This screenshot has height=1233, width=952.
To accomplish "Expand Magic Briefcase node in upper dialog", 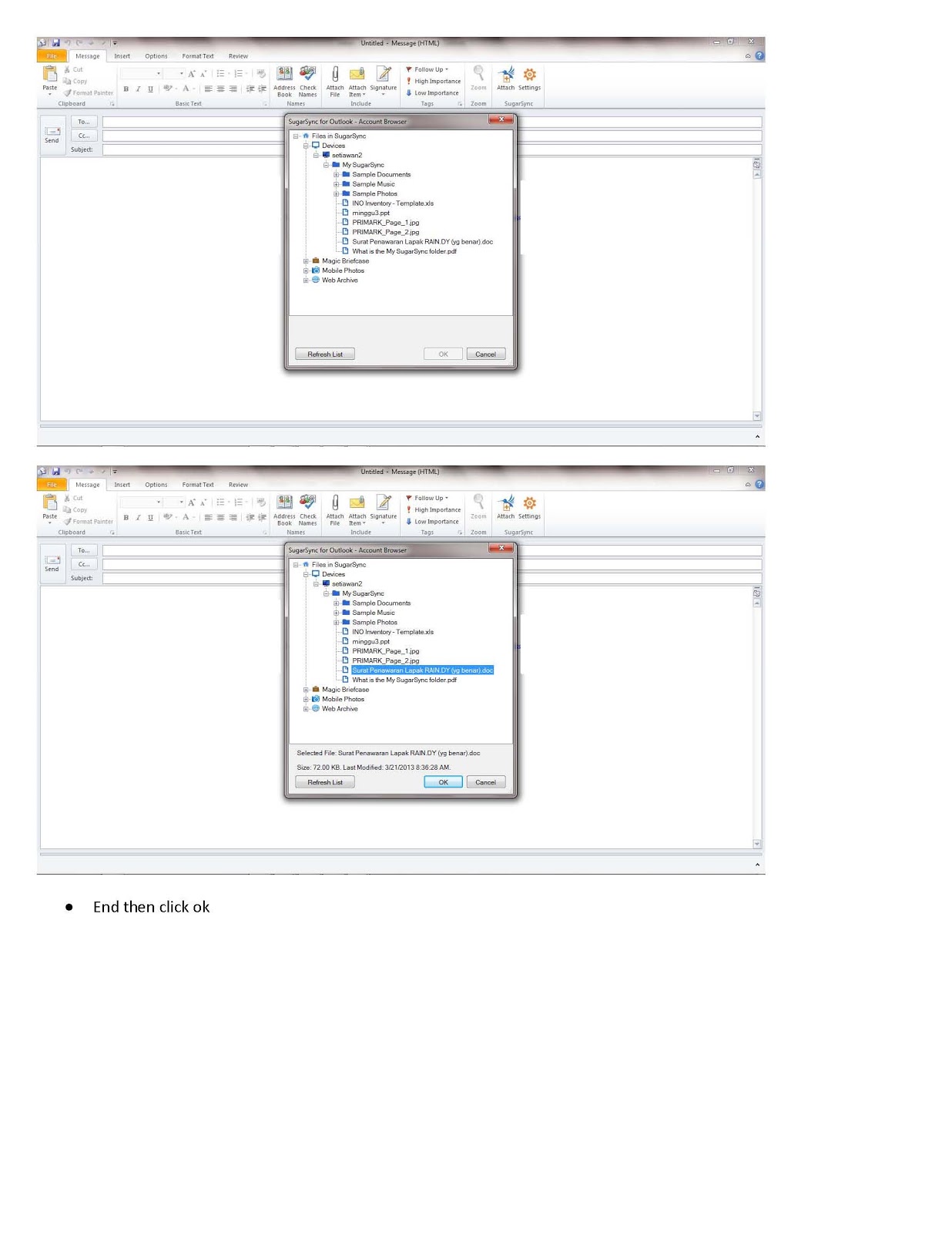I will pyautogui.click(x=306, y=261).
